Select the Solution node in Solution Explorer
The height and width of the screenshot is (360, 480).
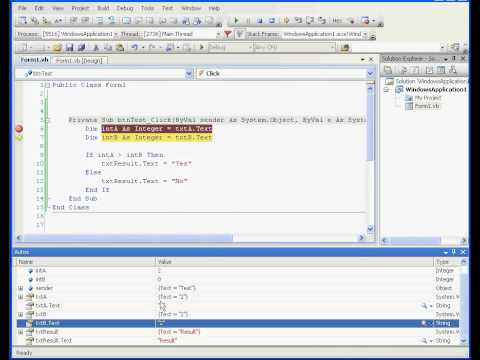431,81
